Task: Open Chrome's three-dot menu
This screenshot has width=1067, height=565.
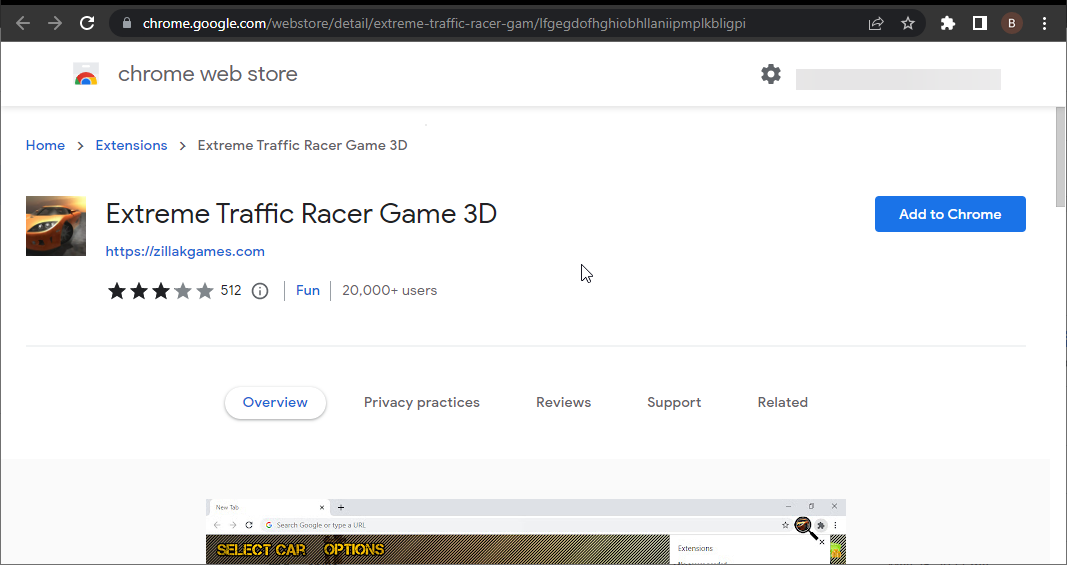Action: point(1045,23)
